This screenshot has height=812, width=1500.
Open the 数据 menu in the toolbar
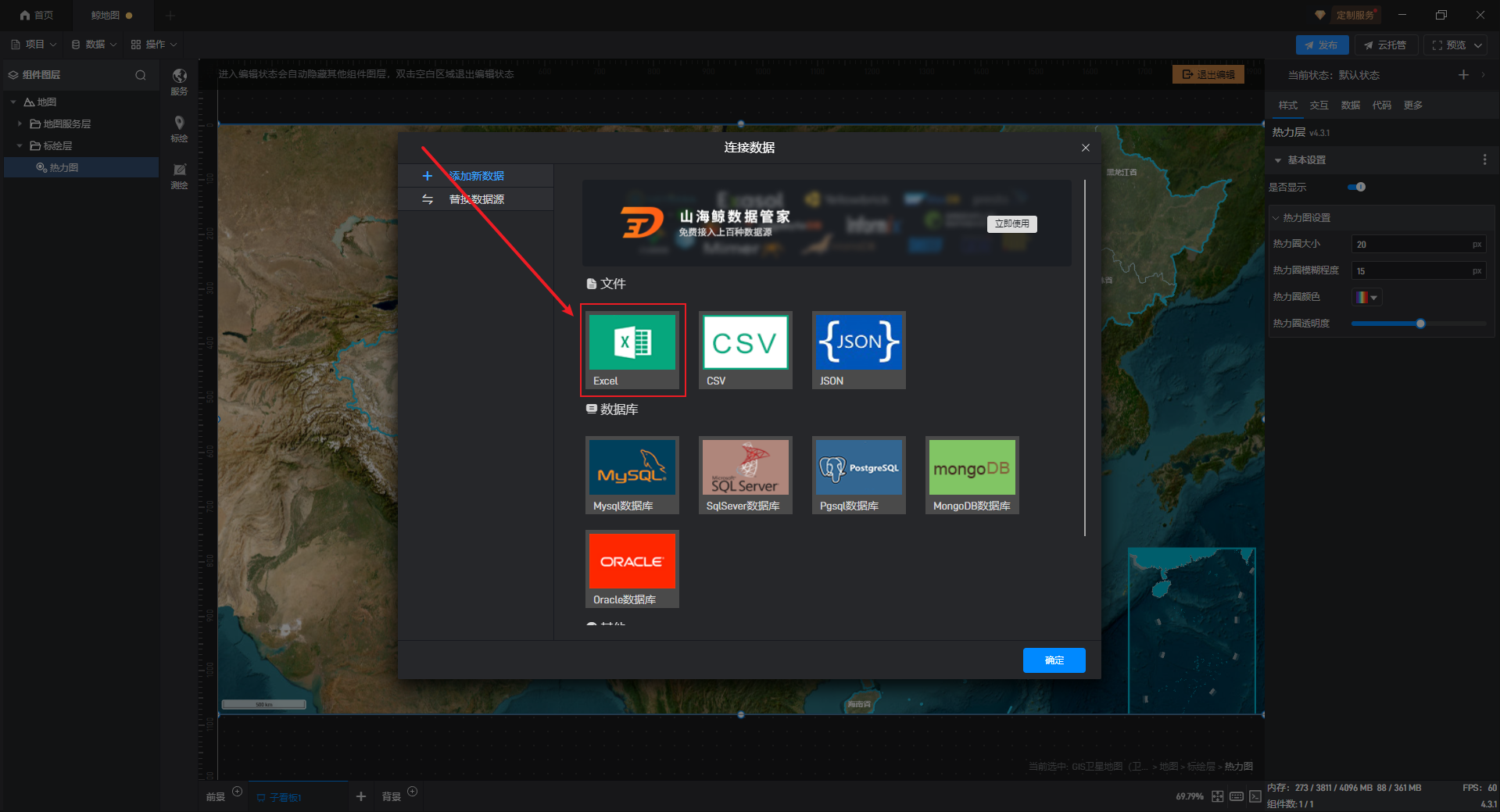click(x=94, y=45)
